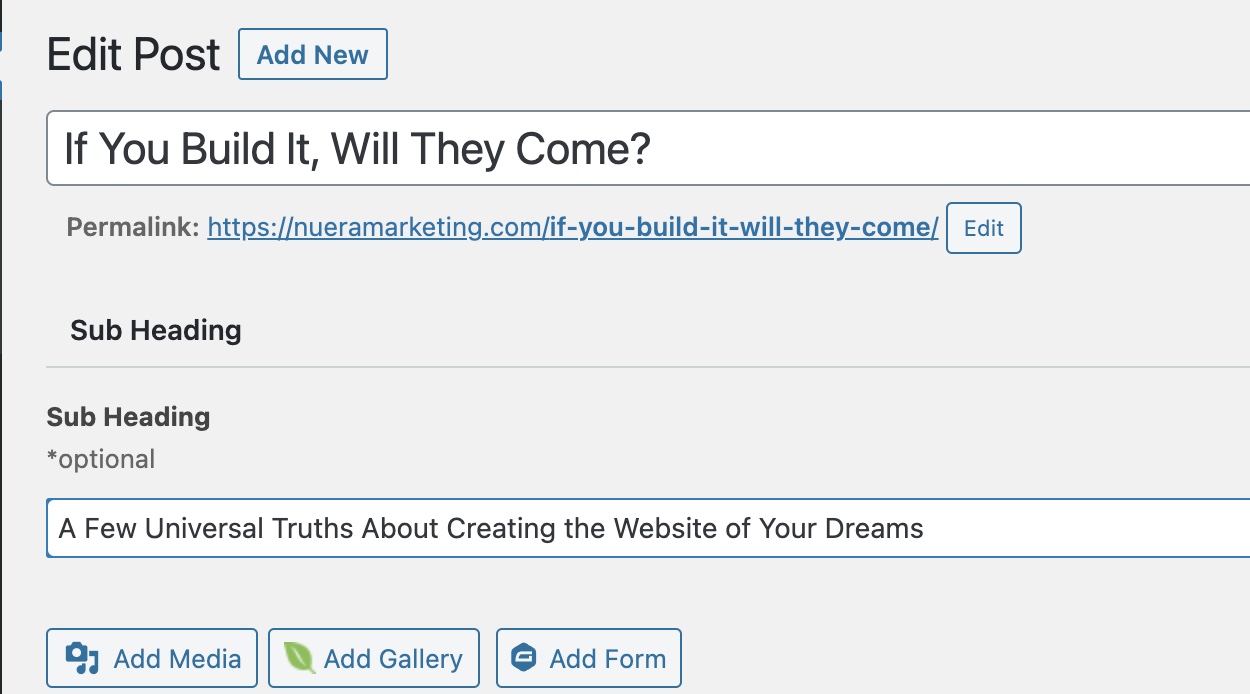Click the green leaf Add Gallery icon
The height and width of the screenshot is (694, 1250).
click(x=300, y=658)
